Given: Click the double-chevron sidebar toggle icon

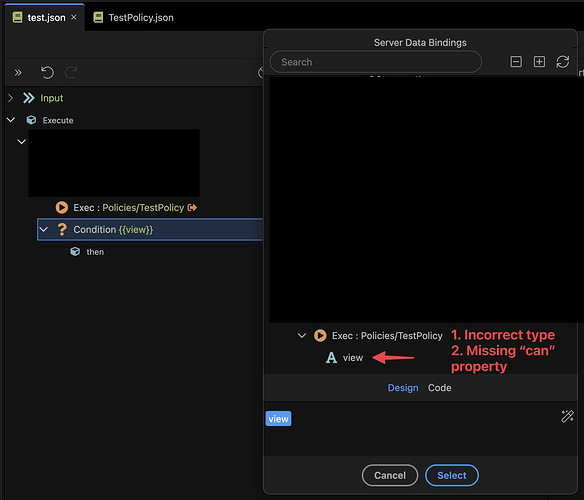Looking at the screenshot, I should (x=18, y=72).
